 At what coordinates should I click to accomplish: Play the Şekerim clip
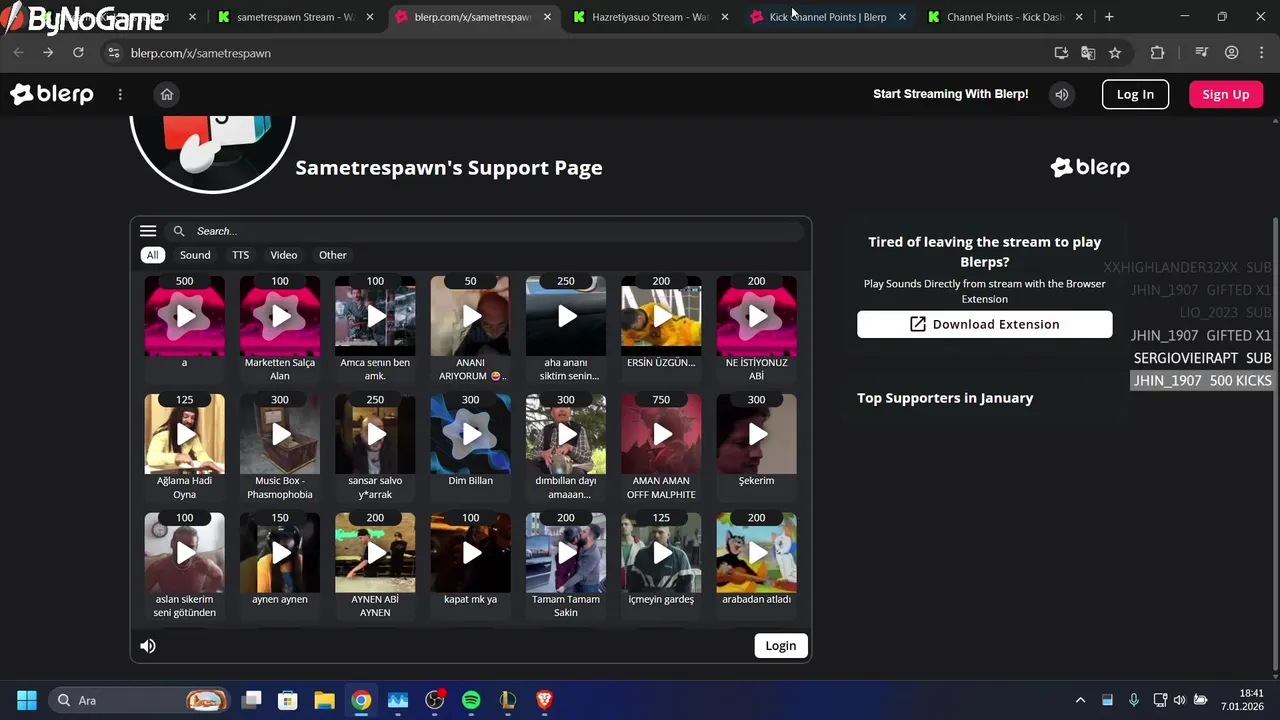757,434
